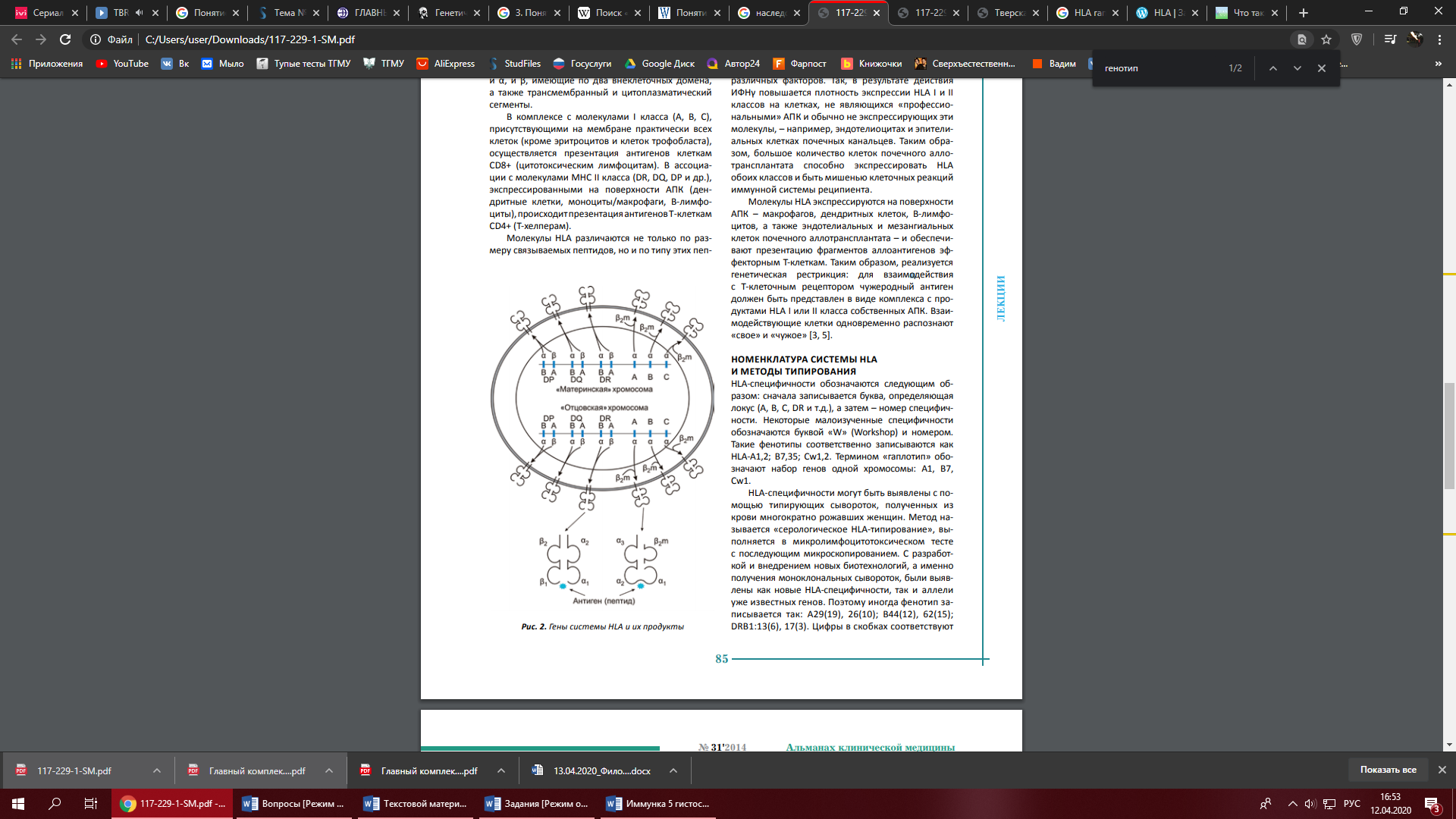This screenshot has width=1456, height=819.
Task: Edit the search field containing 'генотип'
Action: pos(1160,68)
